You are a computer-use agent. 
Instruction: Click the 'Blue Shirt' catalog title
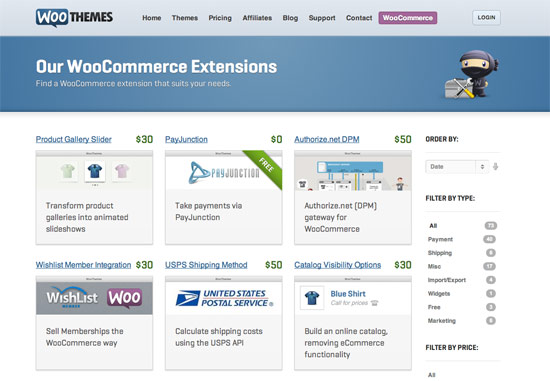(x=348, y=294)
